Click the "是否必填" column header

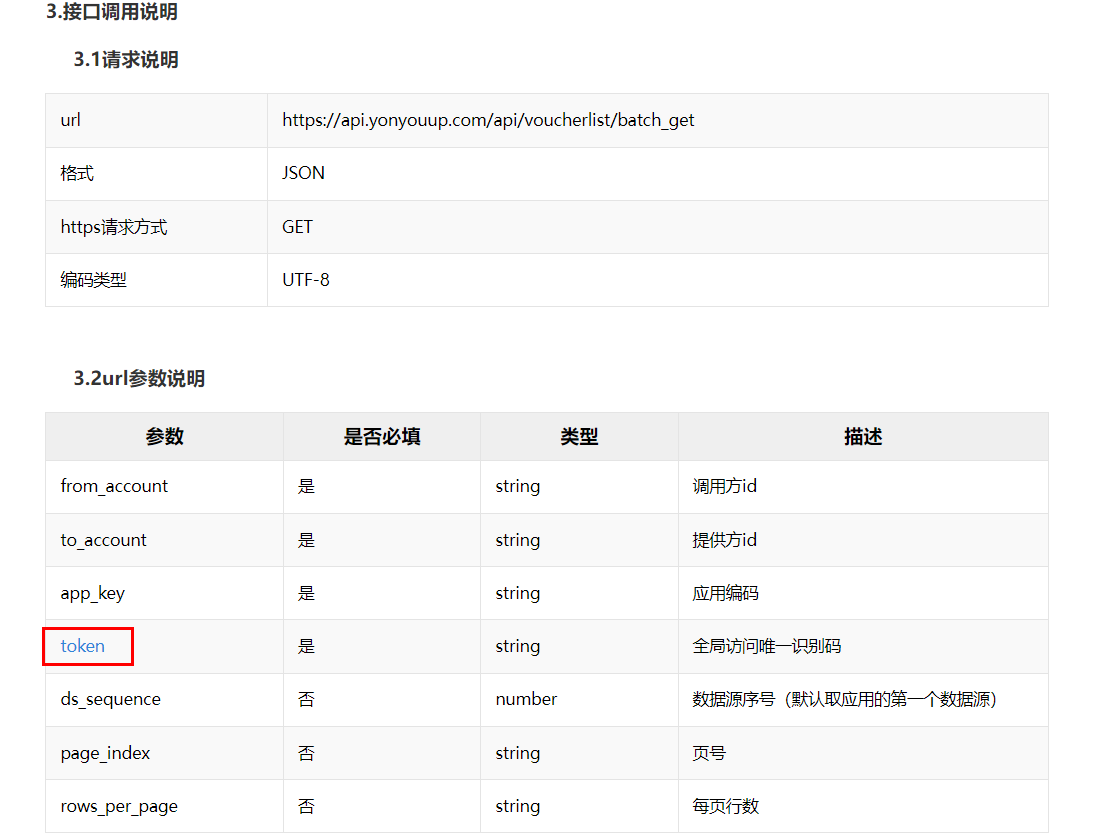coord(382,437)
